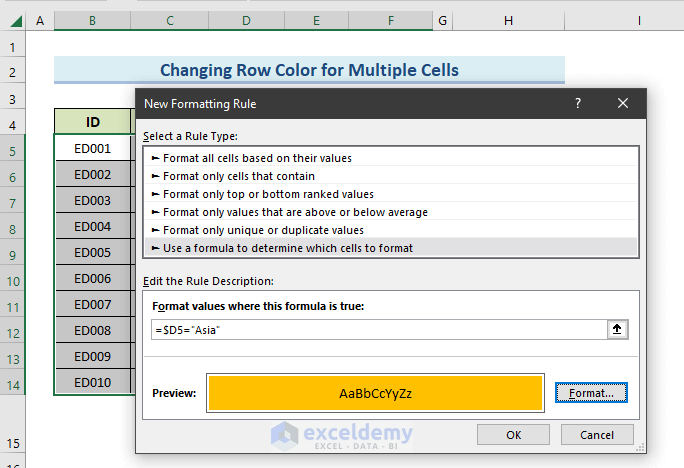Select column B header
This screenshot has width=684, height=468.
pos(92,20)
